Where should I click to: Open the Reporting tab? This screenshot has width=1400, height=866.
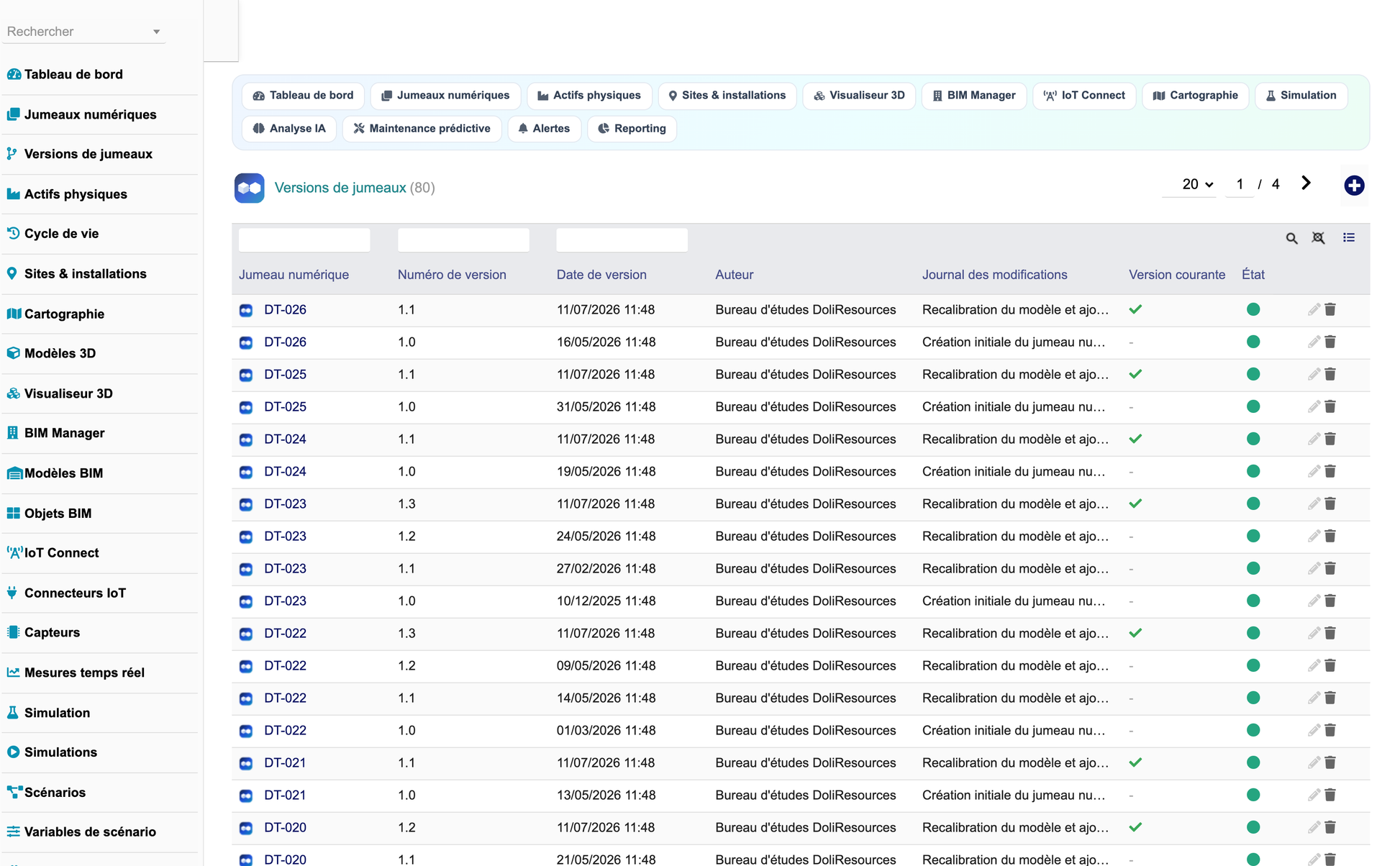[632, 129]
